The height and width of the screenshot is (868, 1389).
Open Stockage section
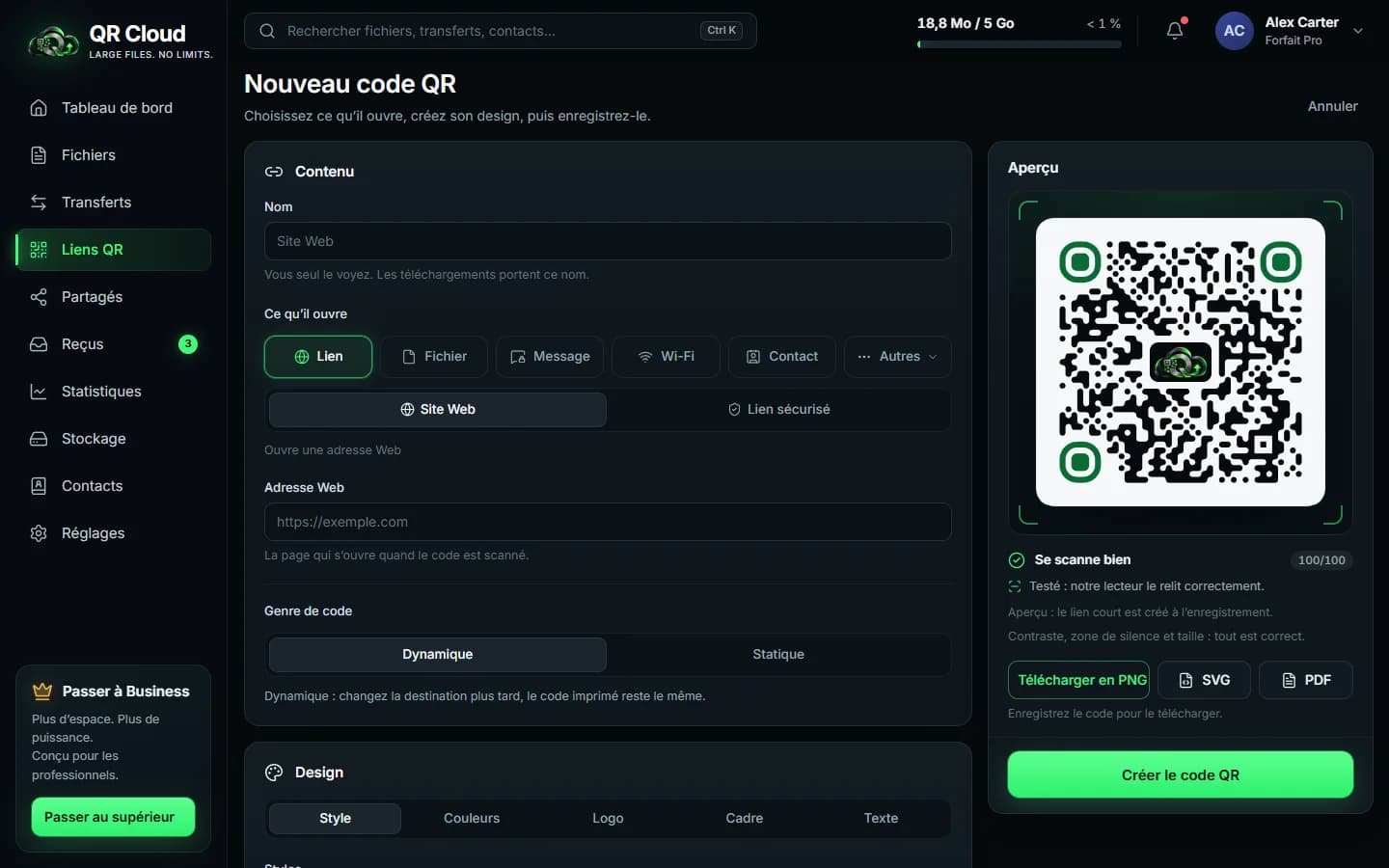[113, 439]
